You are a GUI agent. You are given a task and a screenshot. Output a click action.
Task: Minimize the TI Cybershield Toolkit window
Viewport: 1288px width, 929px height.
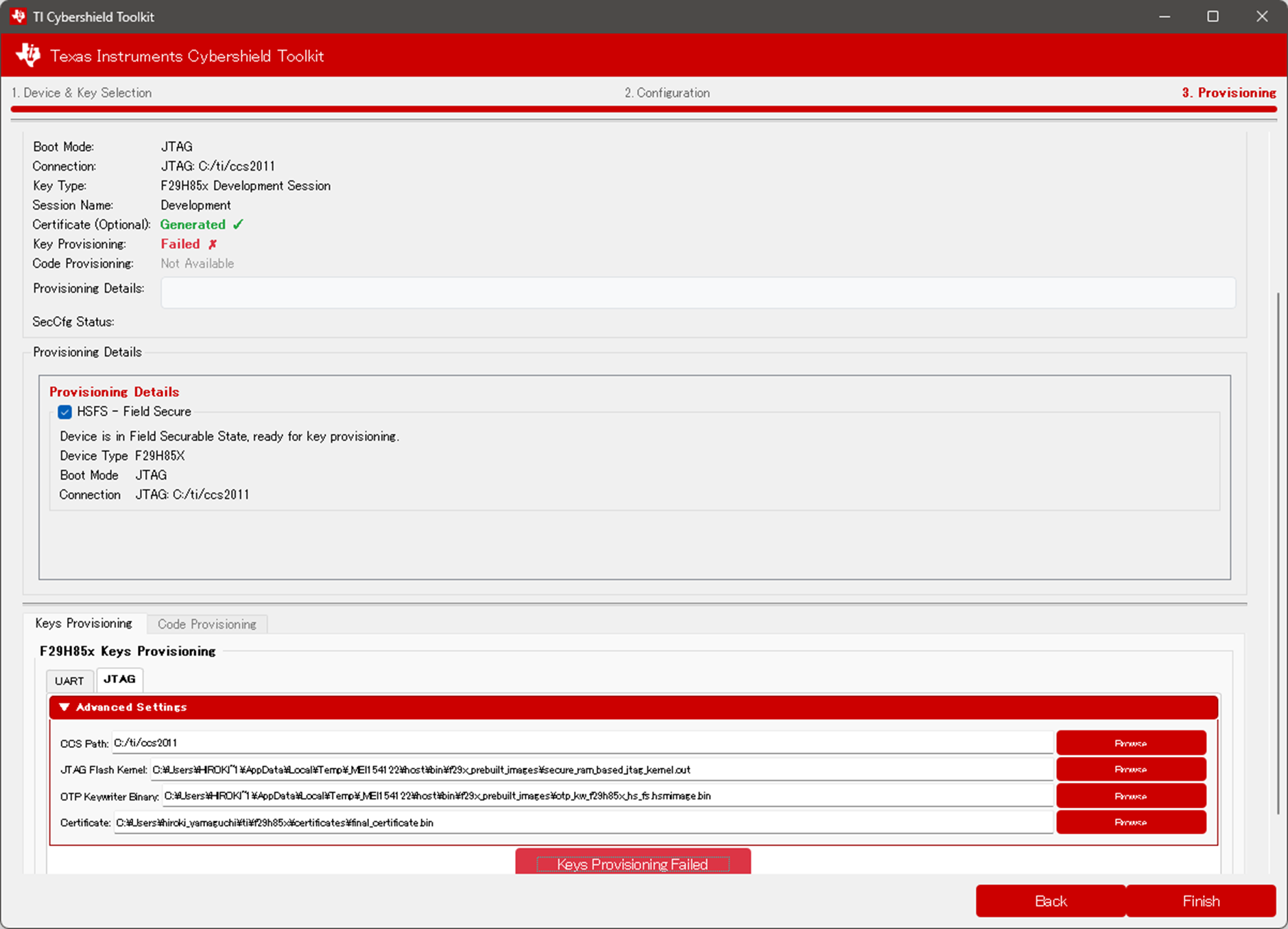(x=1165, y=16)
